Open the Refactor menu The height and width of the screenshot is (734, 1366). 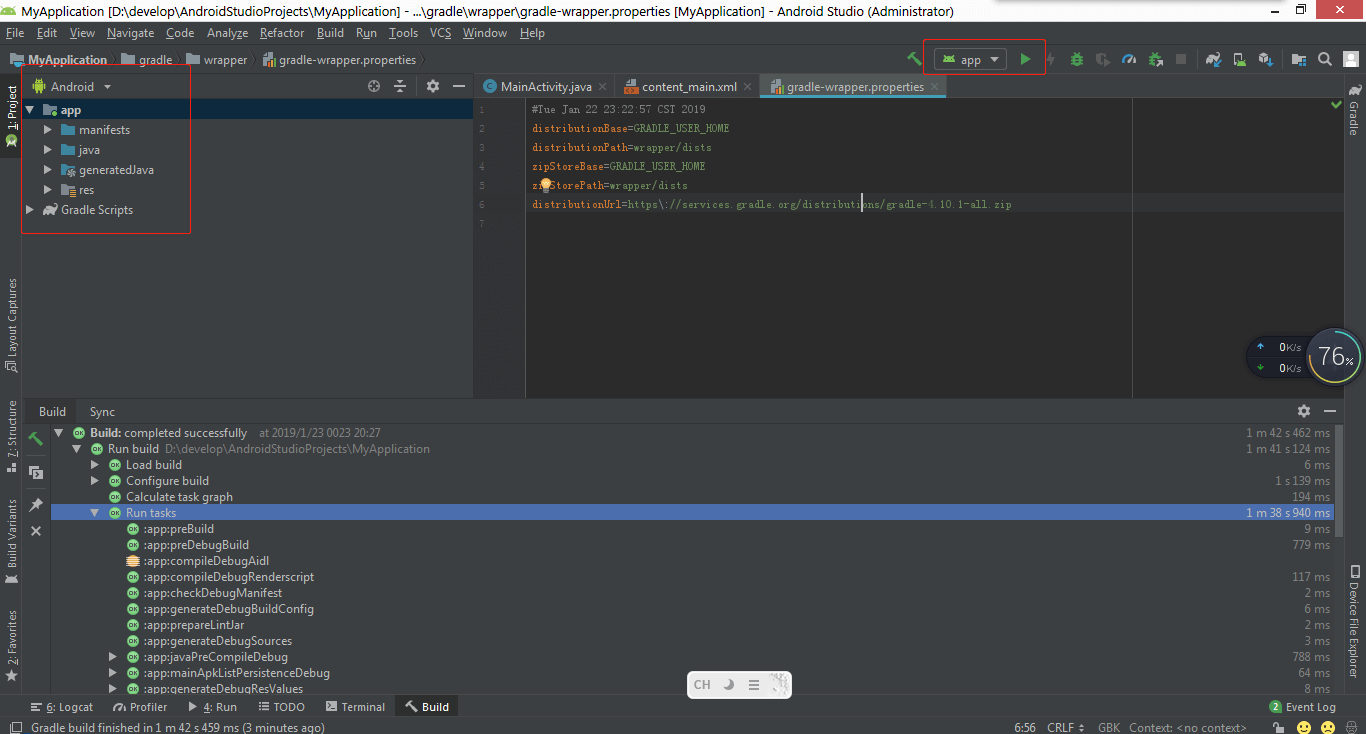point(281,33)
